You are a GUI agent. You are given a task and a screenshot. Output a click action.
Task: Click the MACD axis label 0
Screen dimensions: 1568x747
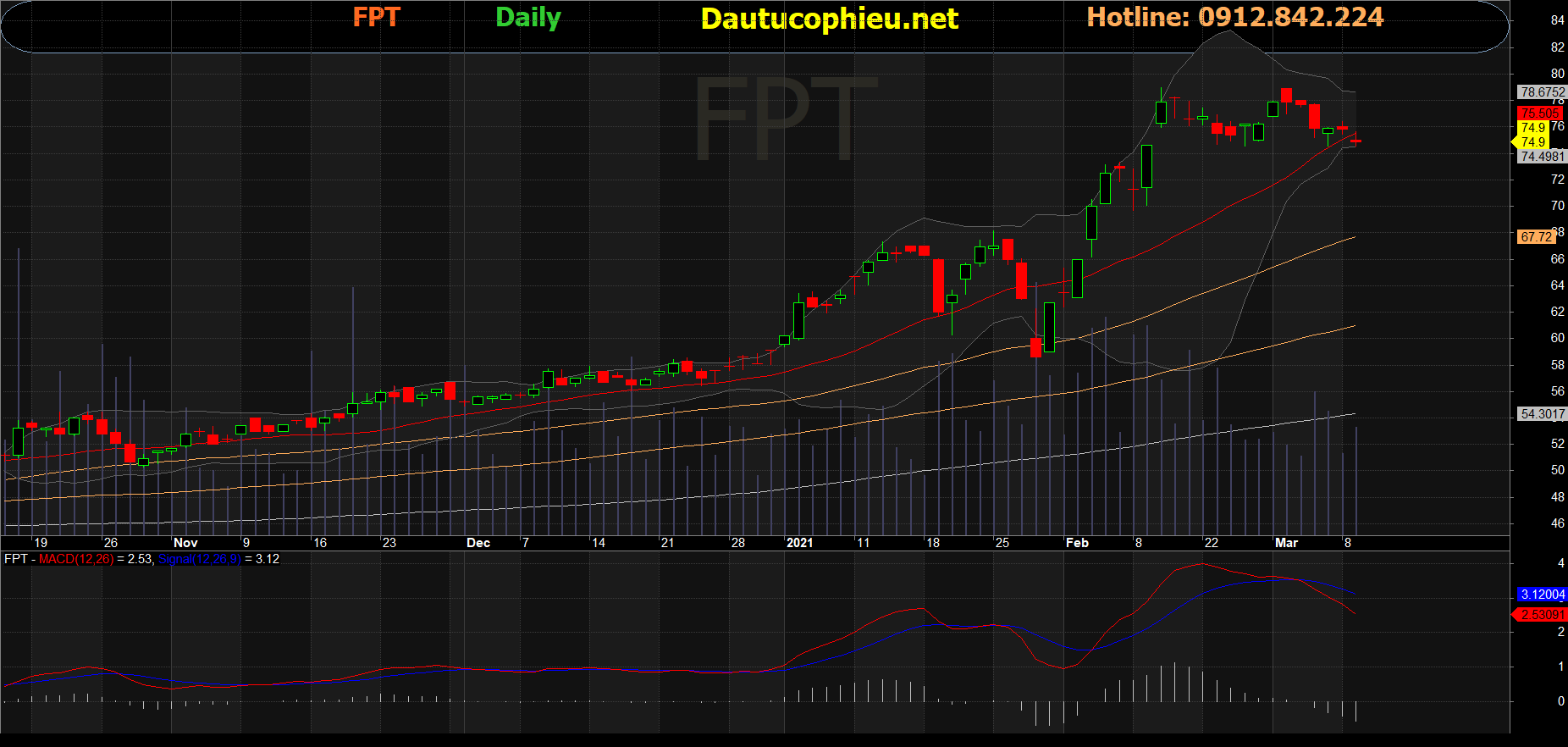[1560, 701]
